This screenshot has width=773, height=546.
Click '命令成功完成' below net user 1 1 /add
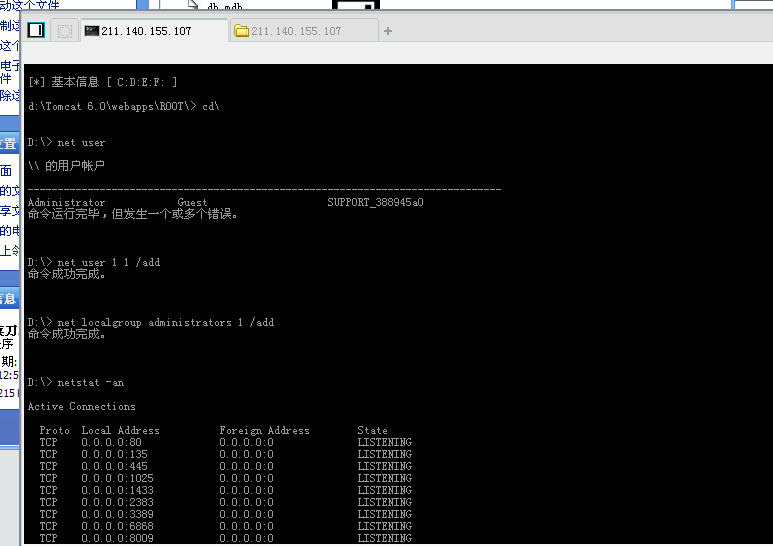click(x=67, y=274)
